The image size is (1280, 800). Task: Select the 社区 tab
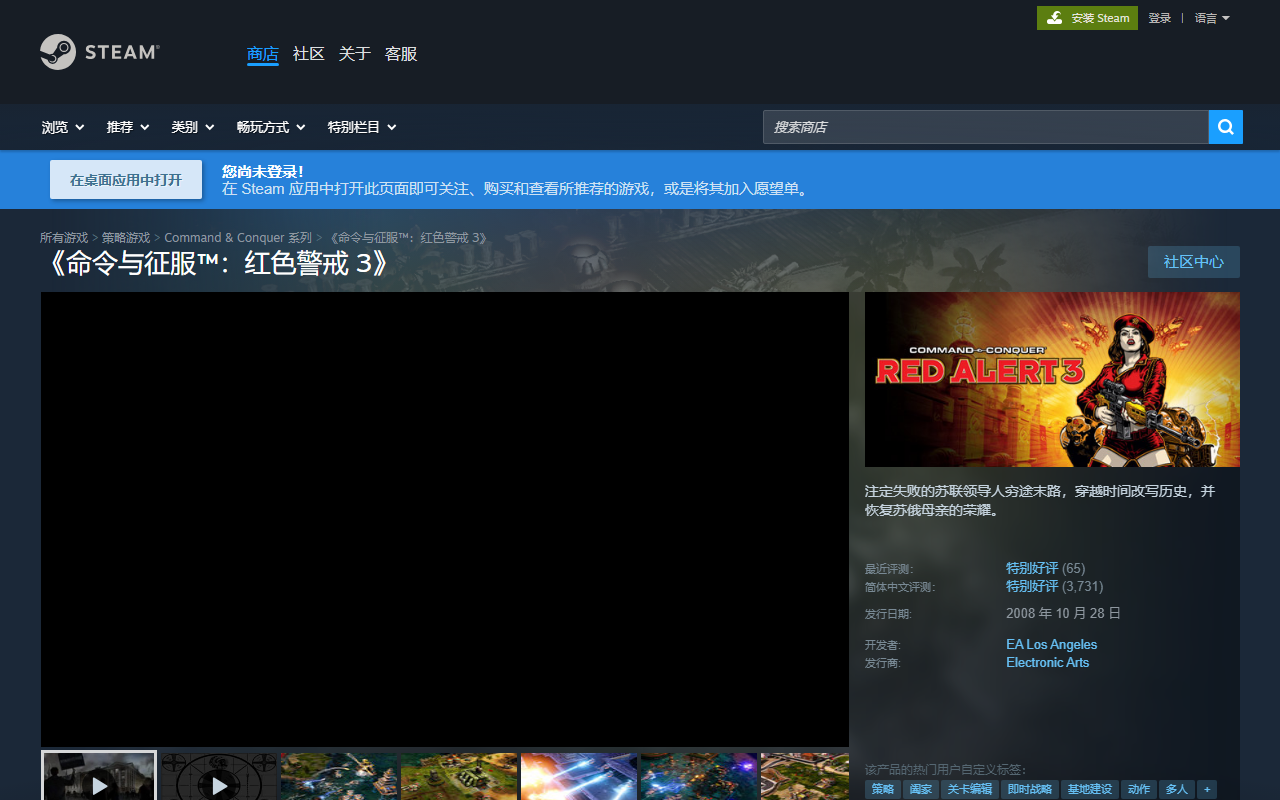(x=309, y=54)
